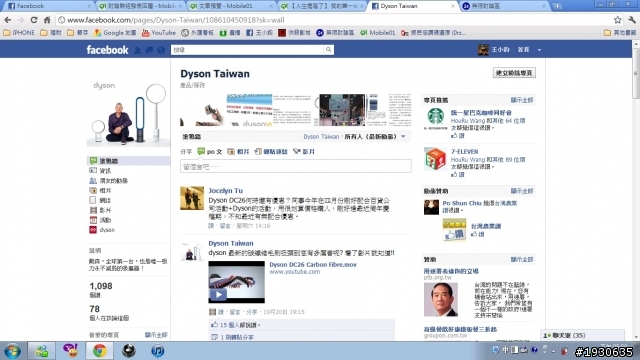Click the 7-ELEVEN page logo
This screenshot has width=640, height=360.
pos(435,158)
